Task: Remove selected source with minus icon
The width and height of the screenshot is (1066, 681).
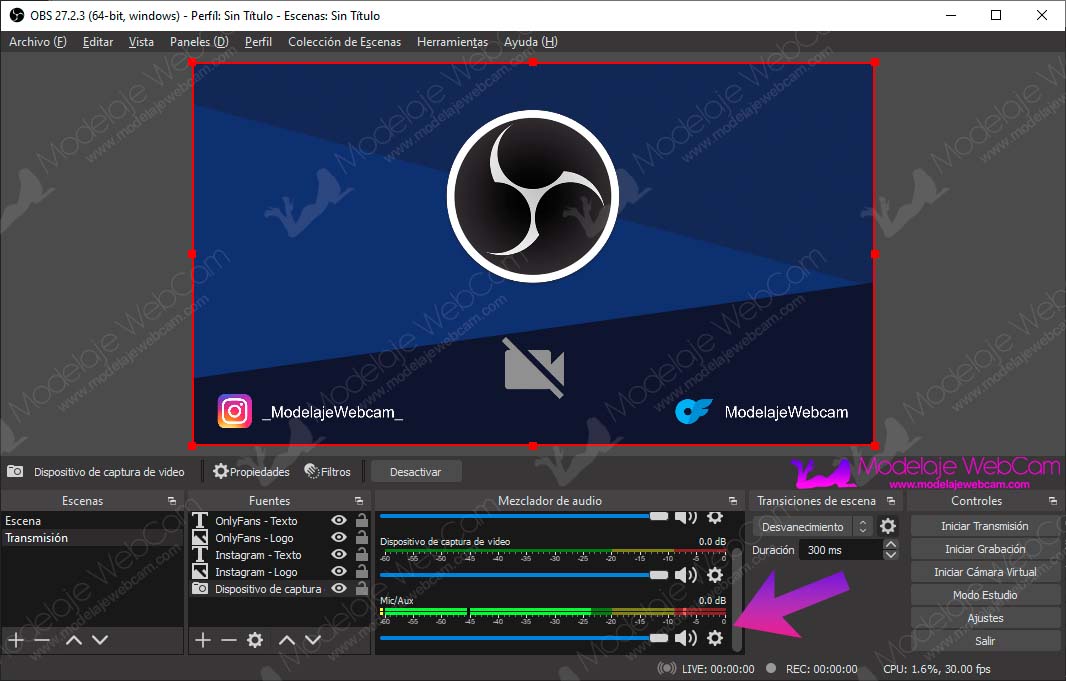Action: click(x=228, y=640)
